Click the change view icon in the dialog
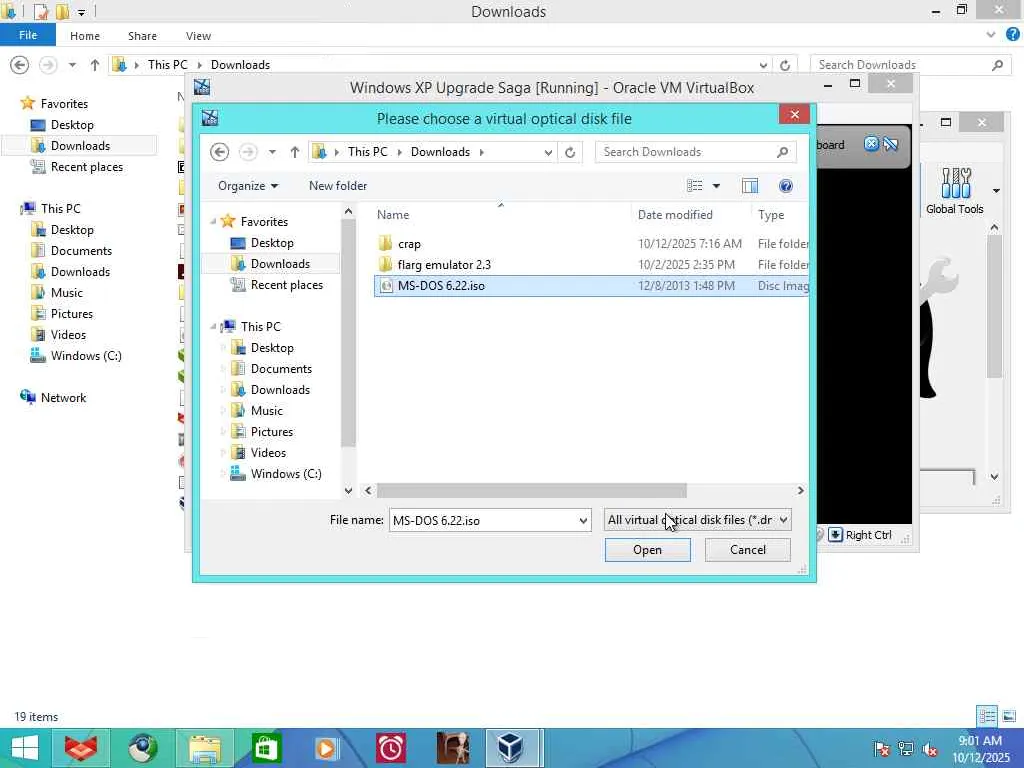The height and width of the screenshot is (768, 1024). click(695, 186)
